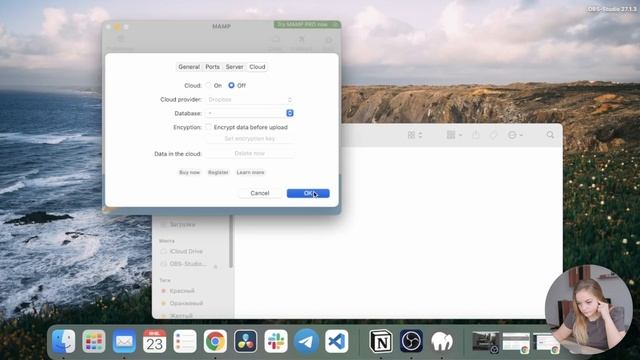Image resolution: width=640 pixels, height=360 pixels.
Task: Open OBS Studio from the Dock
Action: (411, 341)
